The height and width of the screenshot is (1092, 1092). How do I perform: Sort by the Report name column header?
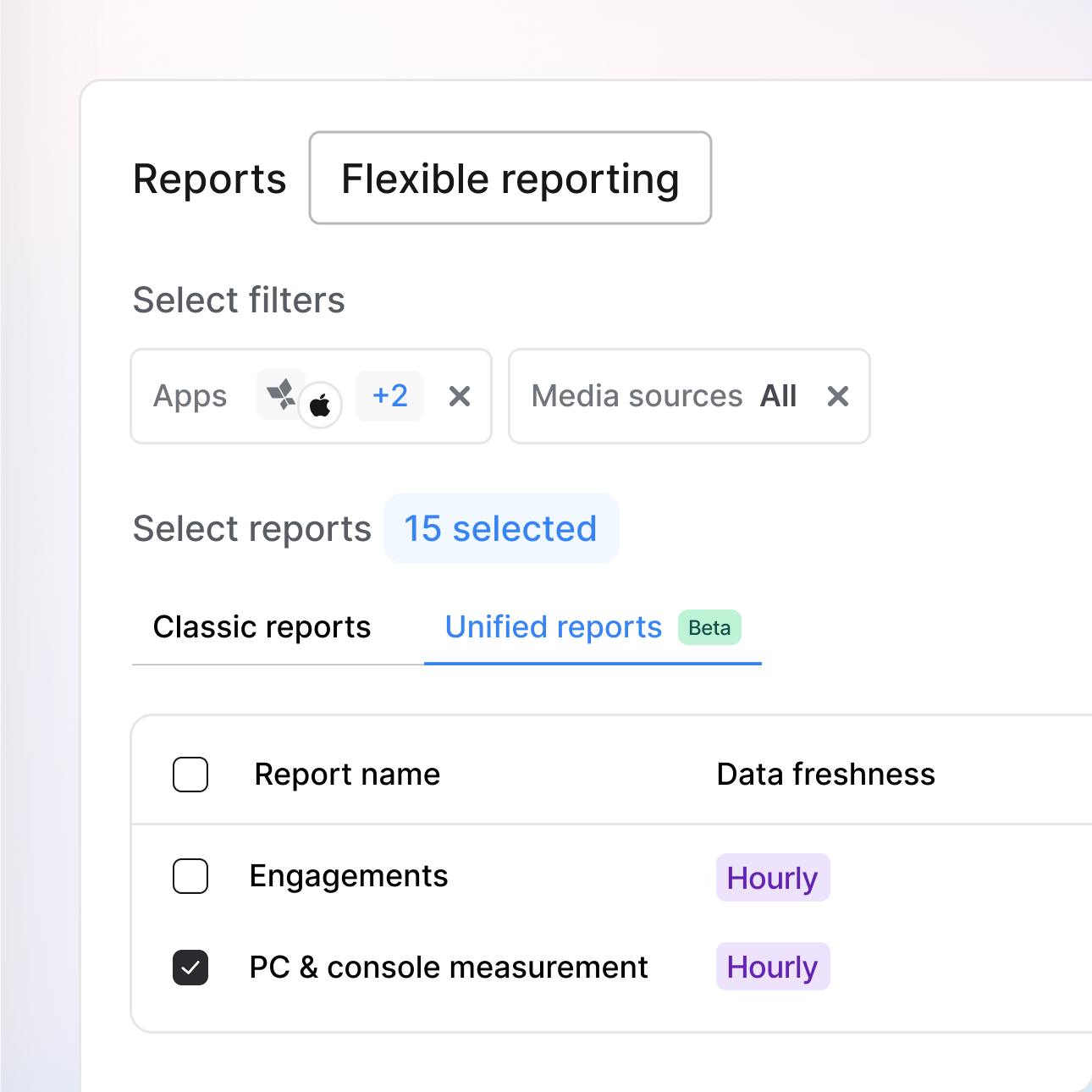pos(347,774)
